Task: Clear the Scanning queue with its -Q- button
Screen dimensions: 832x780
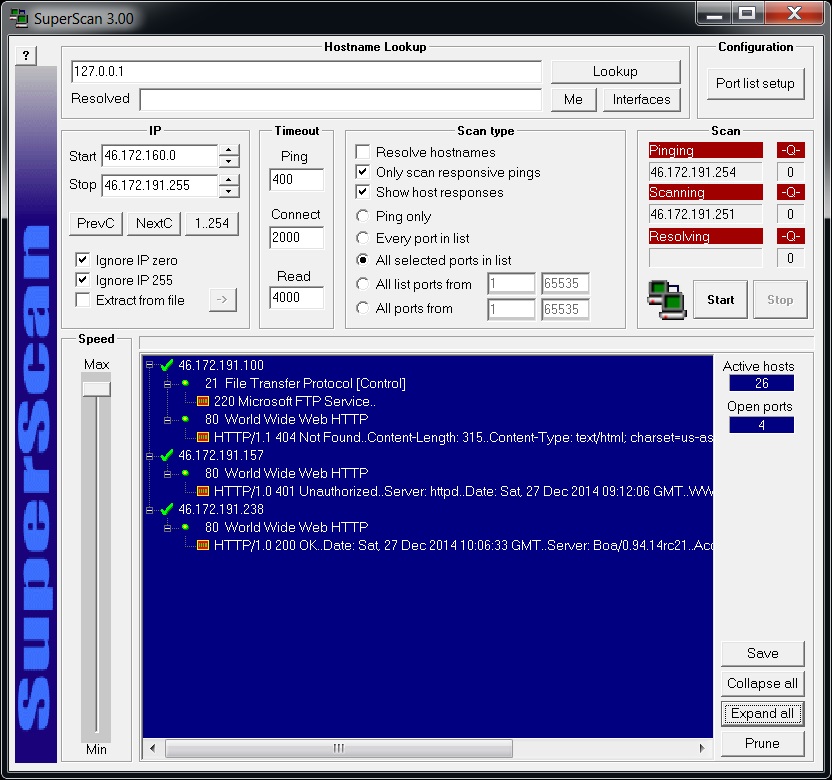Action: tap(790, 192)
